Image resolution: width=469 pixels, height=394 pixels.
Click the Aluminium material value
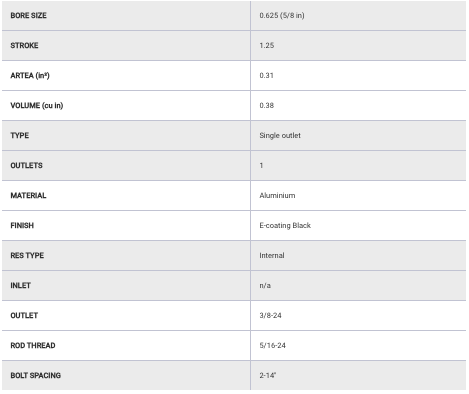coord(277,195)
